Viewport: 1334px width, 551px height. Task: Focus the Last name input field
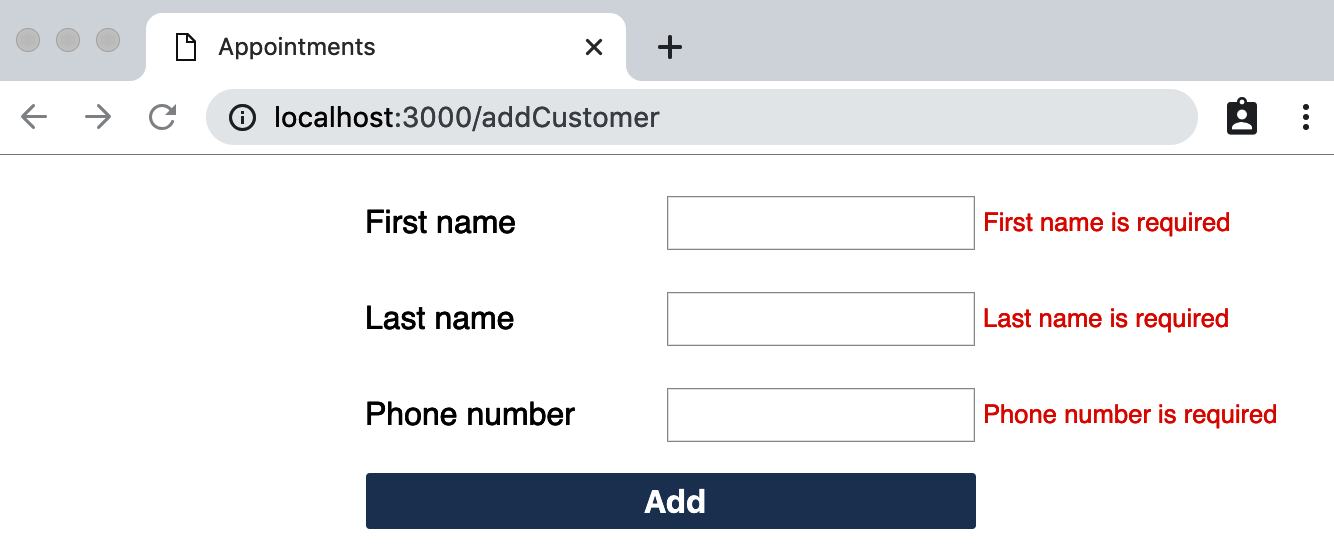[x=821, y=319]
